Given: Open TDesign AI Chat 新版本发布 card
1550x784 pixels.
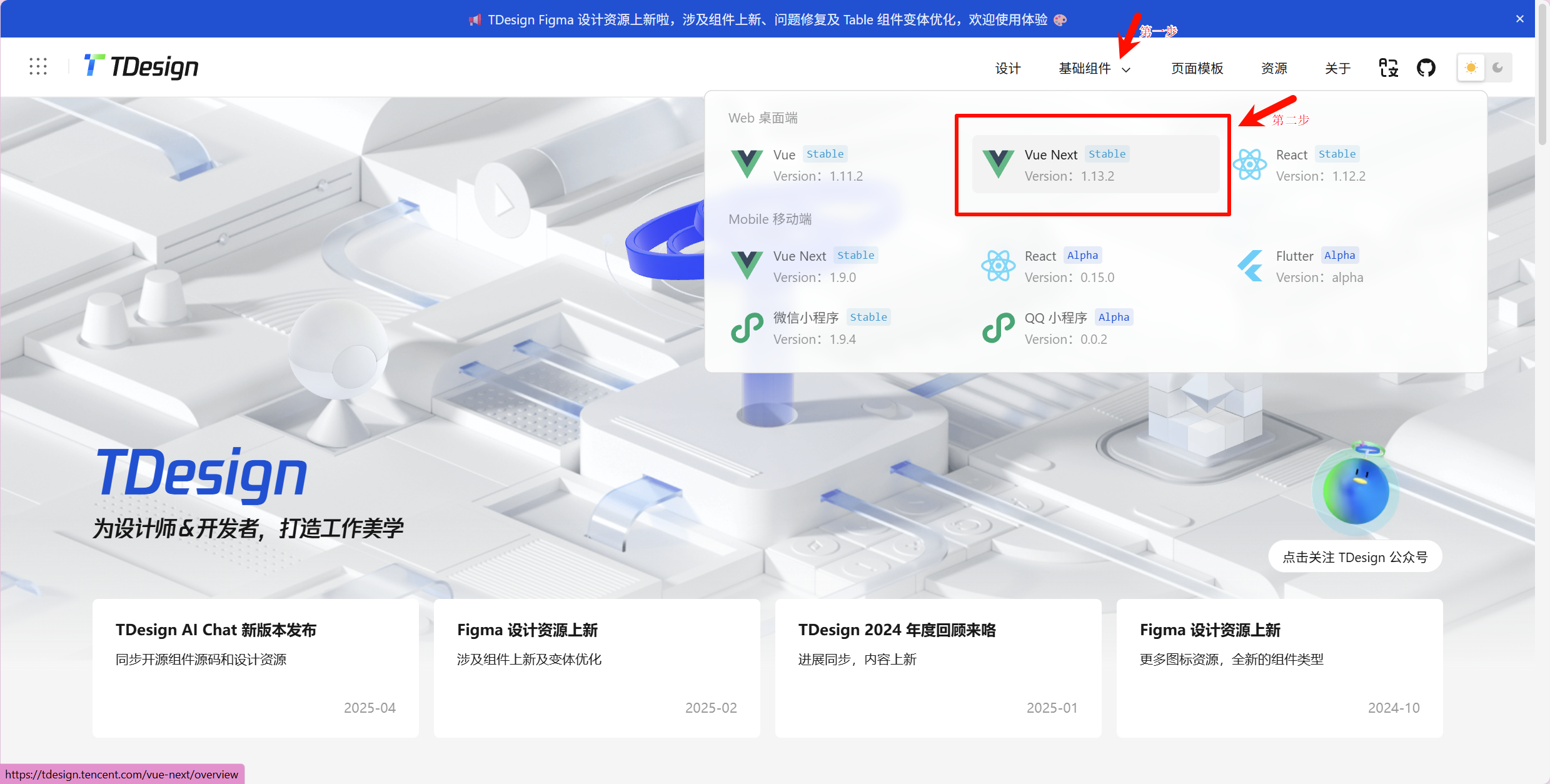Looking at the screenshot, I should 255,667.
